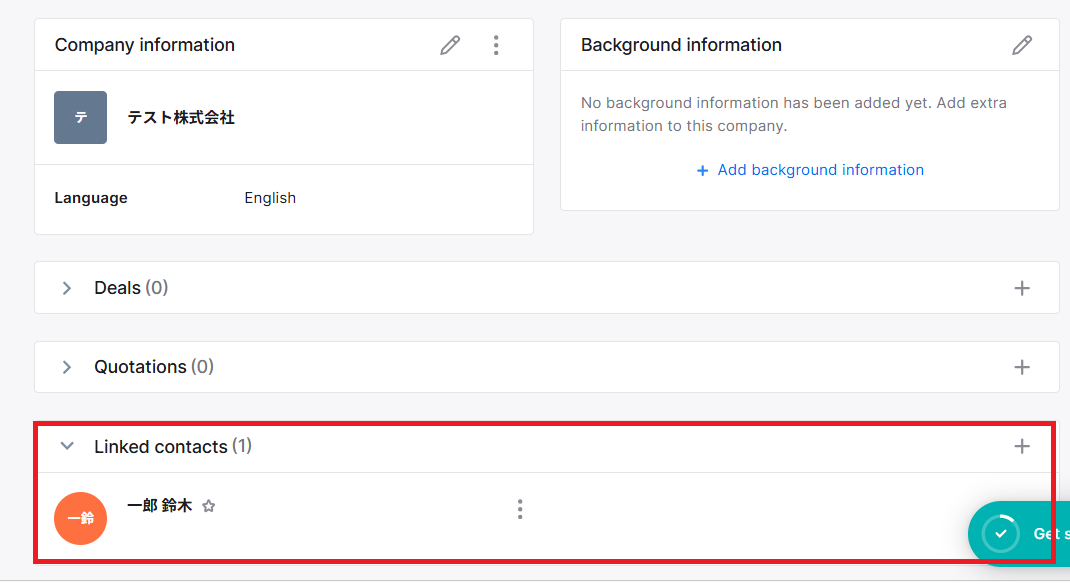Image resolution: width=1070 pixels, height=584 pixels.
Task: Click the English language value
Action: 270,198
